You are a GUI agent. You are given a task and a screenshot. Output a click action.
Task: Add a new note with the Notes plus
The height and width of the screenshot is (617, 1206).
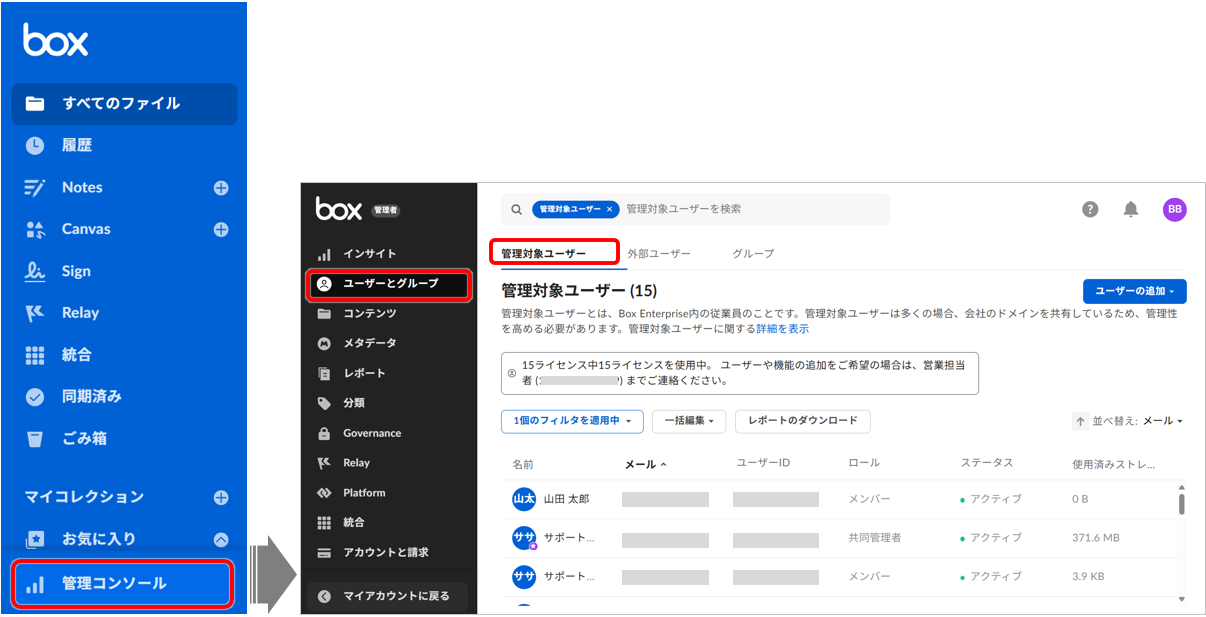tap(221, 187)
